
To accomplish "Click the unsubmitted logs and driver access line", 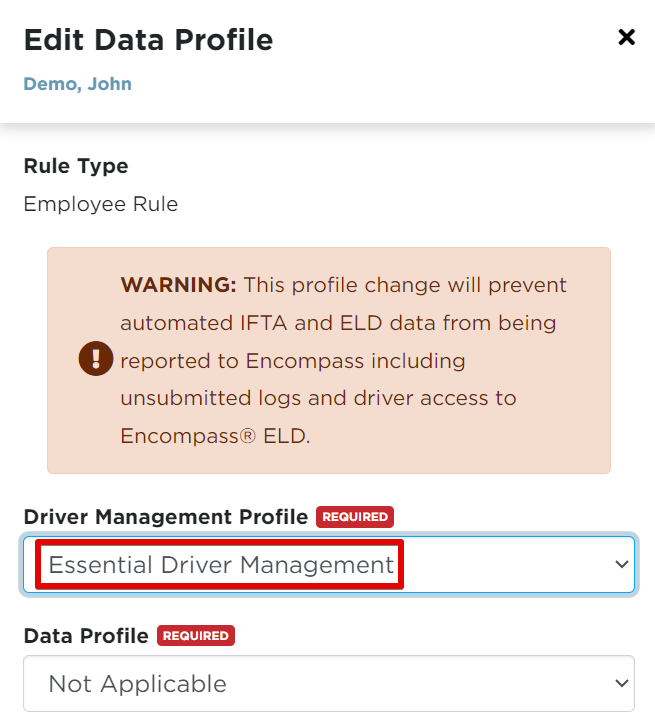I will click(319, 398).
